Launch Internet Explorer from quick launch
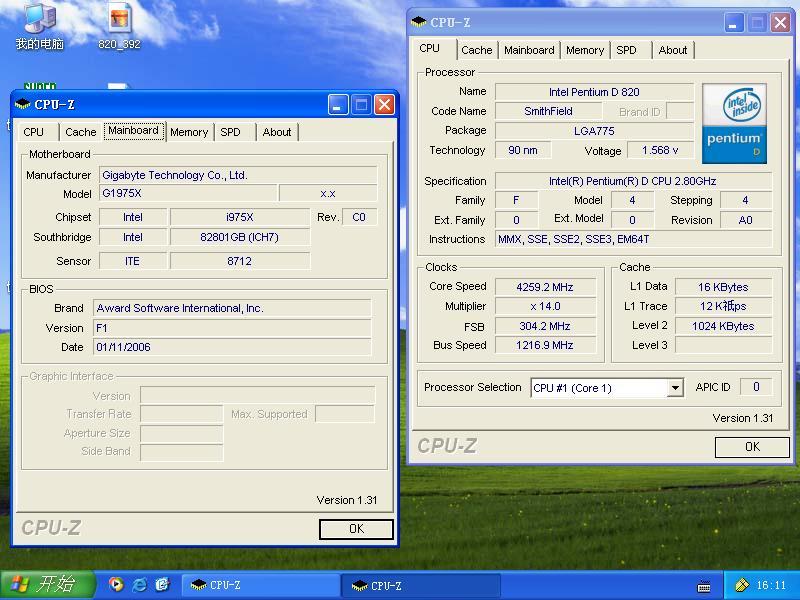The width and height of the screenshot is (800, 600). tap(139, 585)
